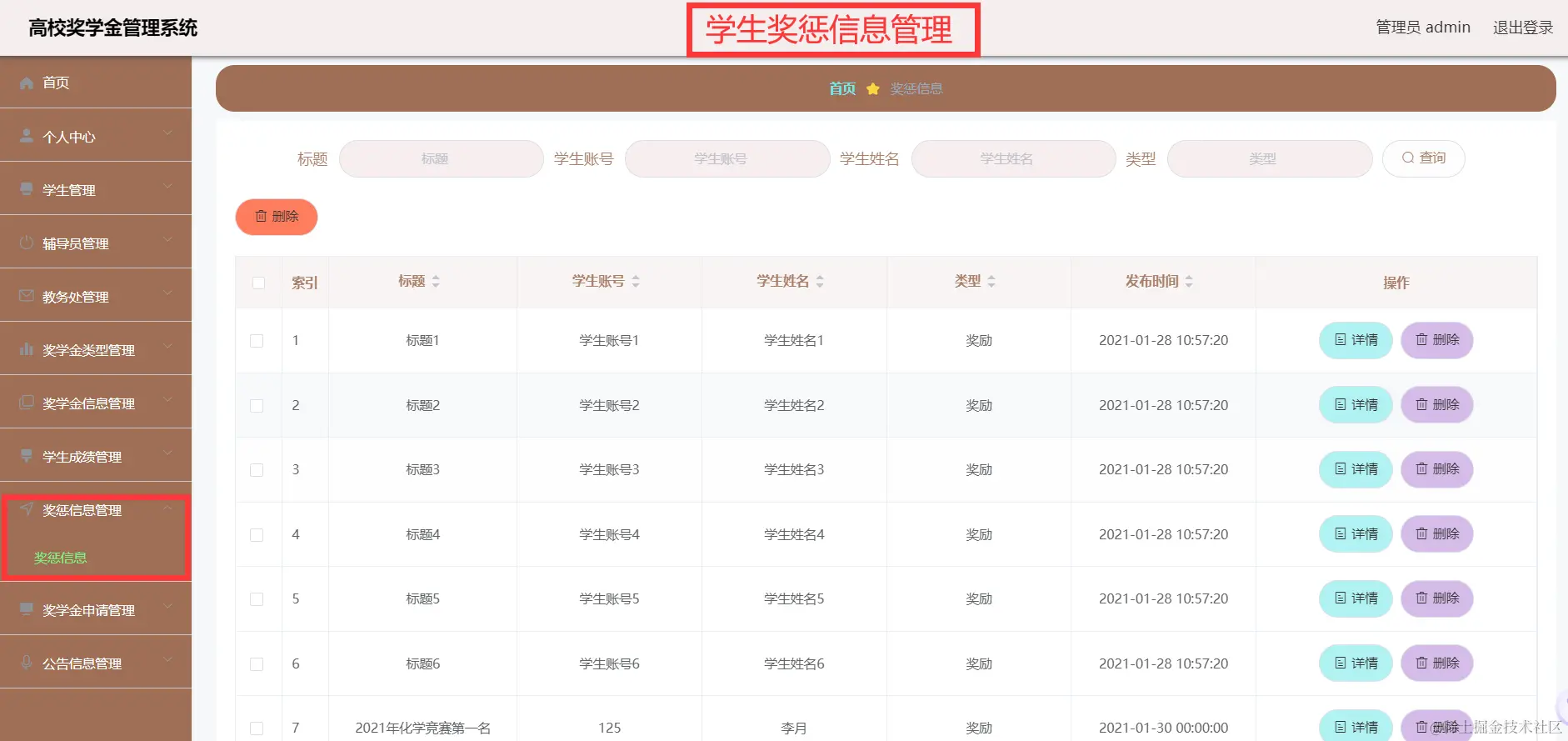This screenshot has height=741, width=1568.
Task: Sort by 学生账号 using the sort arrows
Action: coord(636,282)
